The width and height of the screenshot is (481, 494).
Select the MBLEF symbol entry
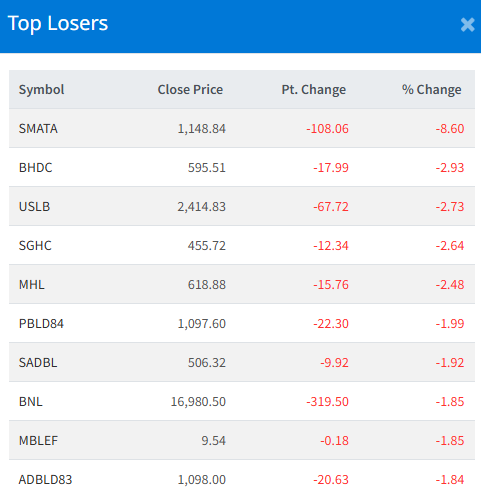pyautogui.click(x=38, y=441)
